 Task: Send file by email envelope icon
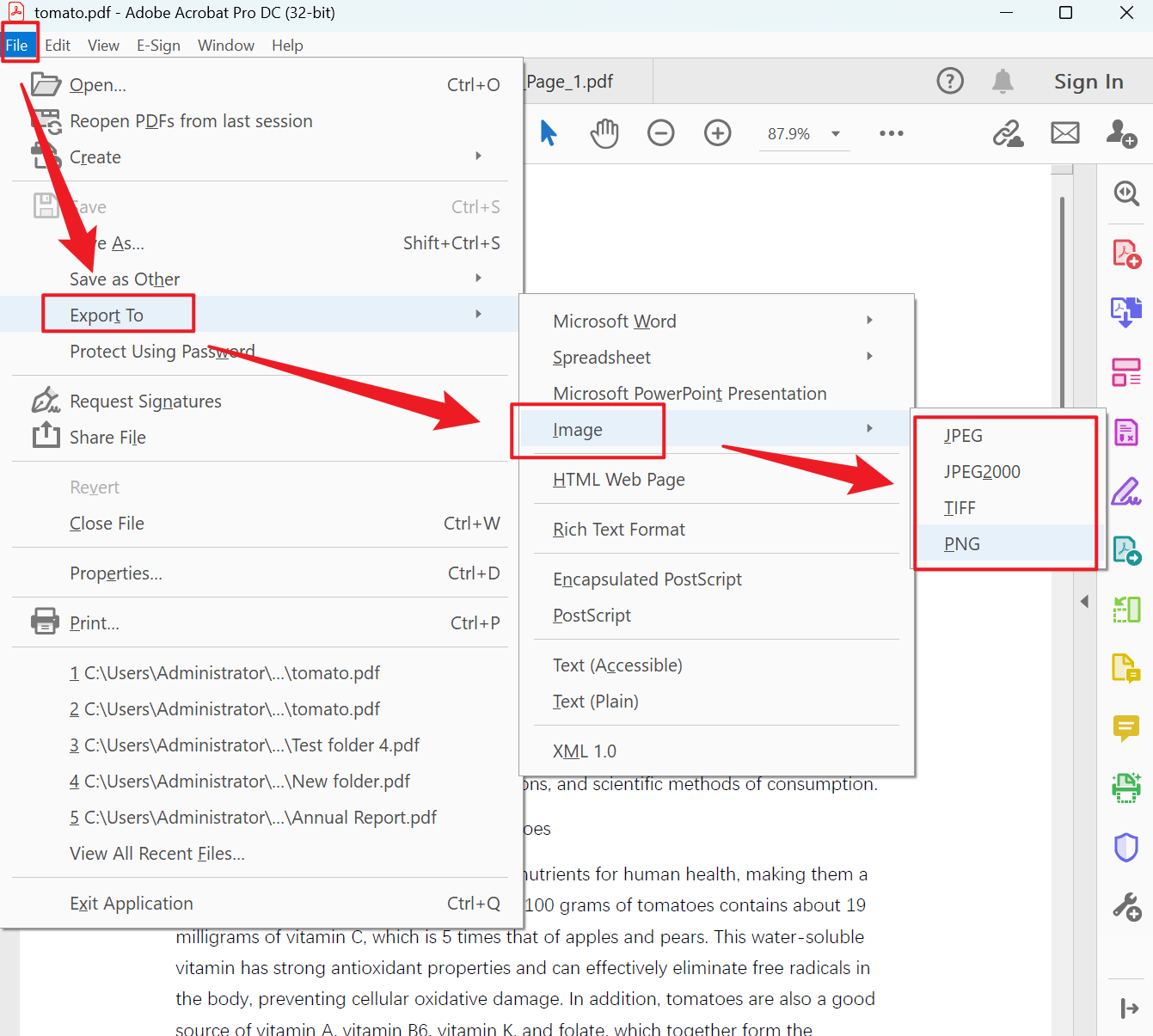(1064, 133)
